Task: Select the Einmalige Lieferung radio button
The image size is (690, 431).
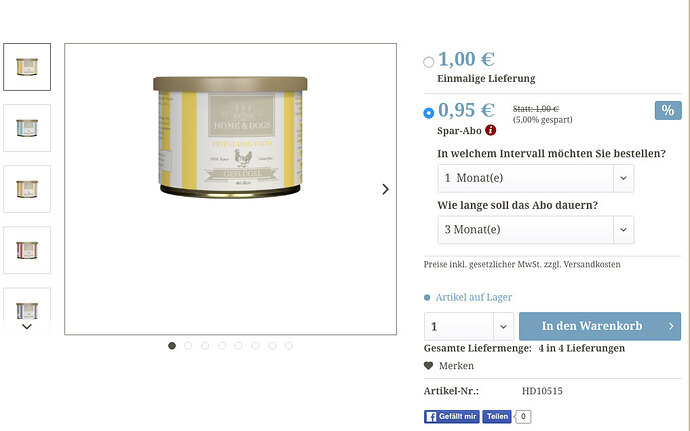Action: tap(429, 62)
